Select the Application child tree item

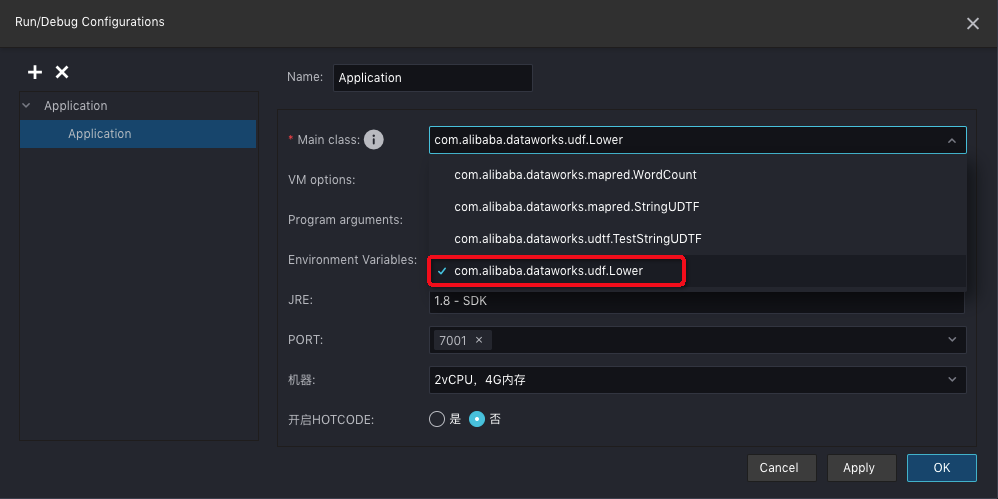coord(100,134)
